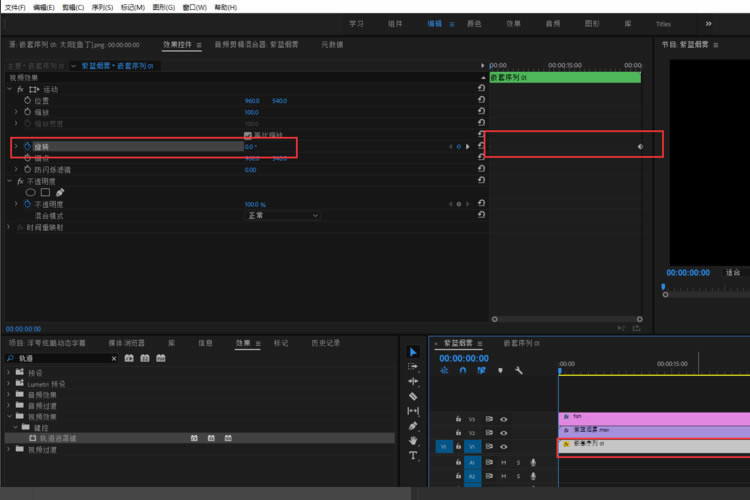Select the Pen tool in the tools panel
This screenshot has height=500, width=750.
(x=414, y=426)
